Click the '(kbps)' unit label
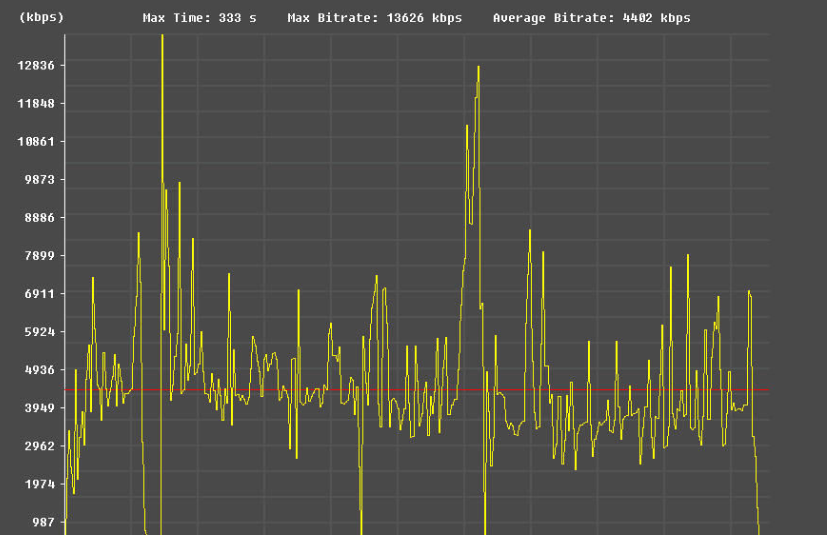The height and width of the screenshot is (535, 827). pos(41,17)
